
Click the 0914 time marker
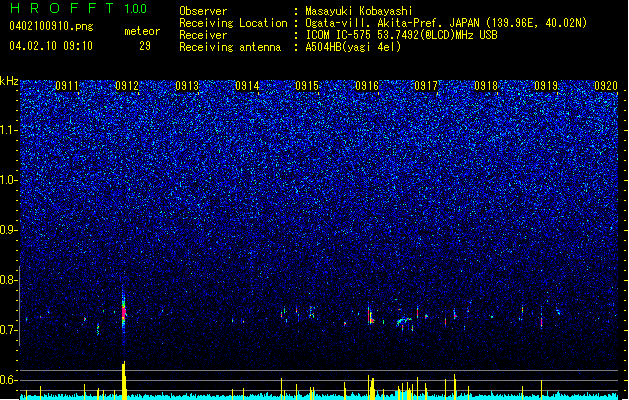click(247, 86)
